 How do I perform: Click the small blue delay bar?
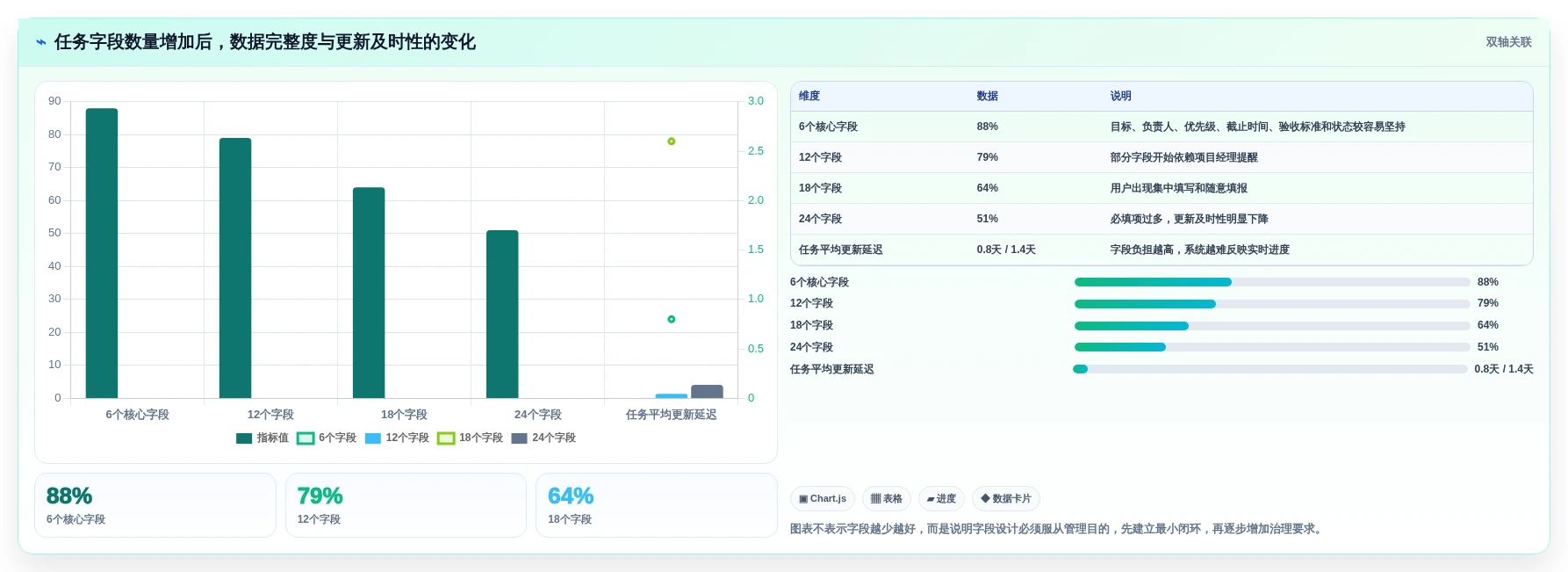tap(672, 395)
